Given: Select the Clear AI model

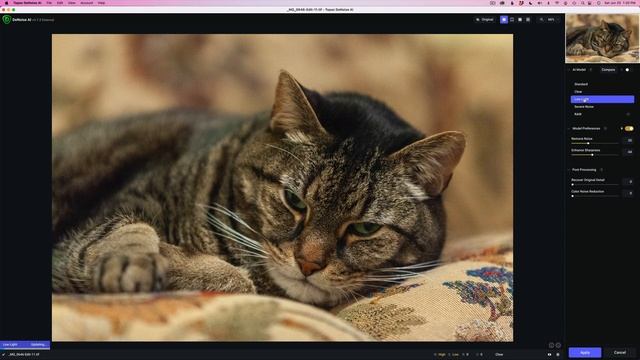Looking at the screenshot, I should (x=602, y=92).
